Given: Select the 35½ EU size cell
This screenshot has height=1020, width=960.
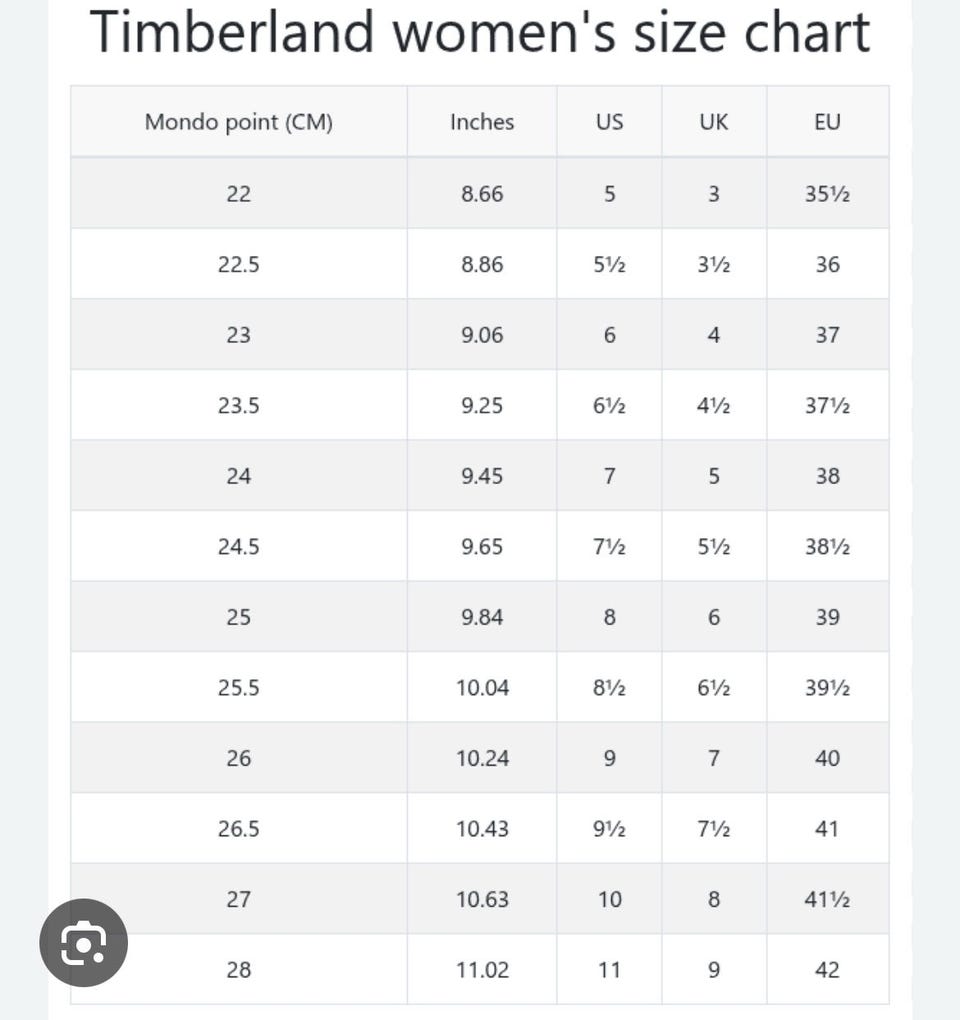Looking at the screenshot, I should (827, 194).
